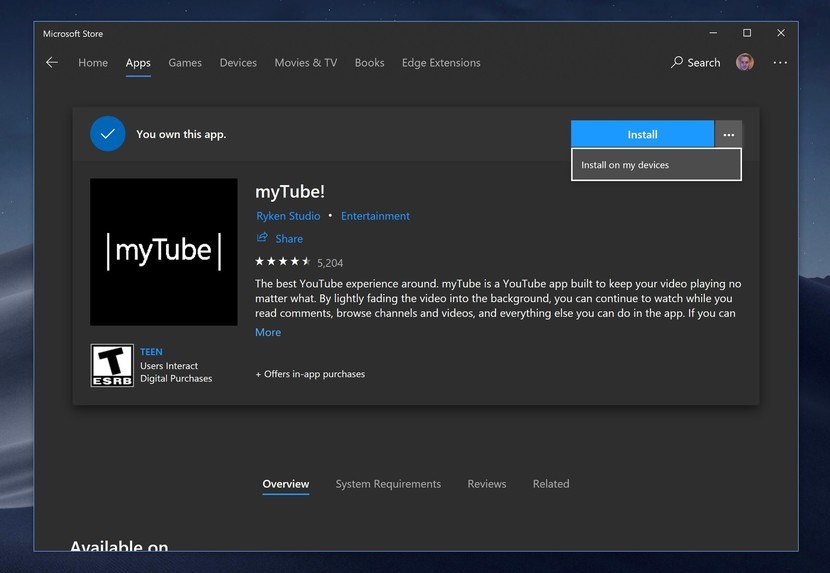This screenshot has height=573, width=830.
Task: Click the Share link text
Action: click(289, 238)
